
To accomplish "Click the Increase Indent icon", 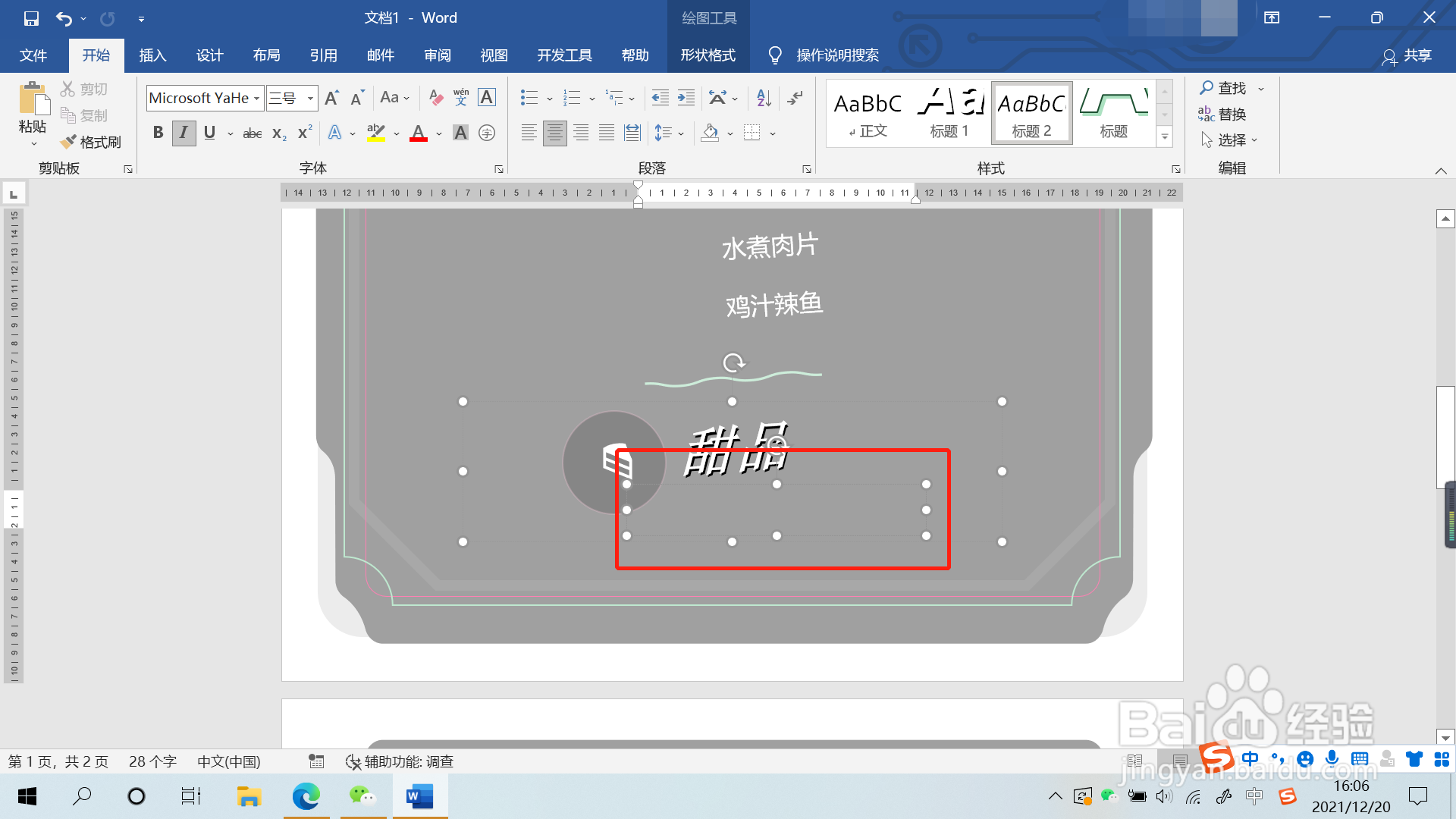I will pos(686,98).
